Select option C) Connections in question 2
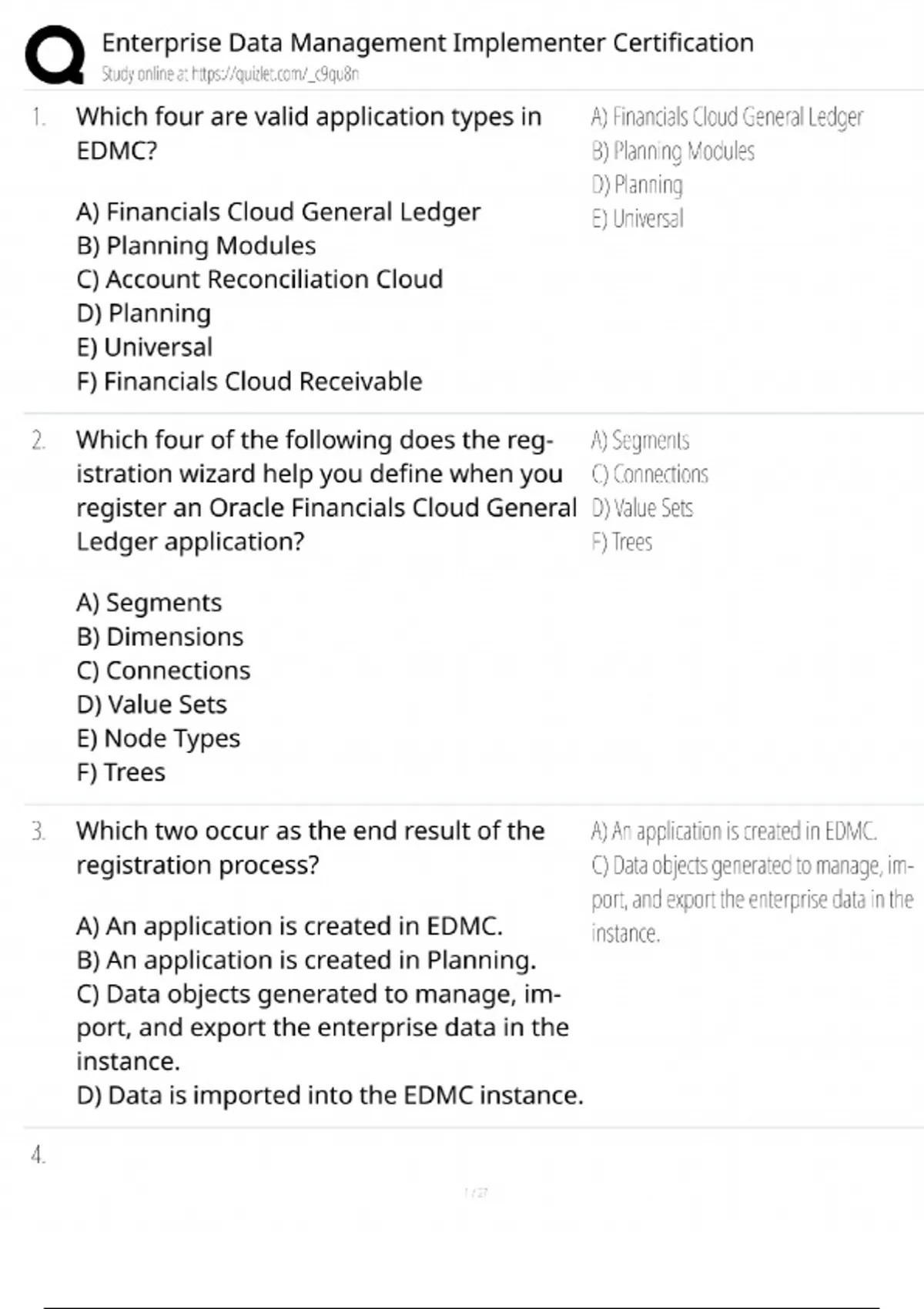The image size is (924, 1309). (x=163, y=671)
